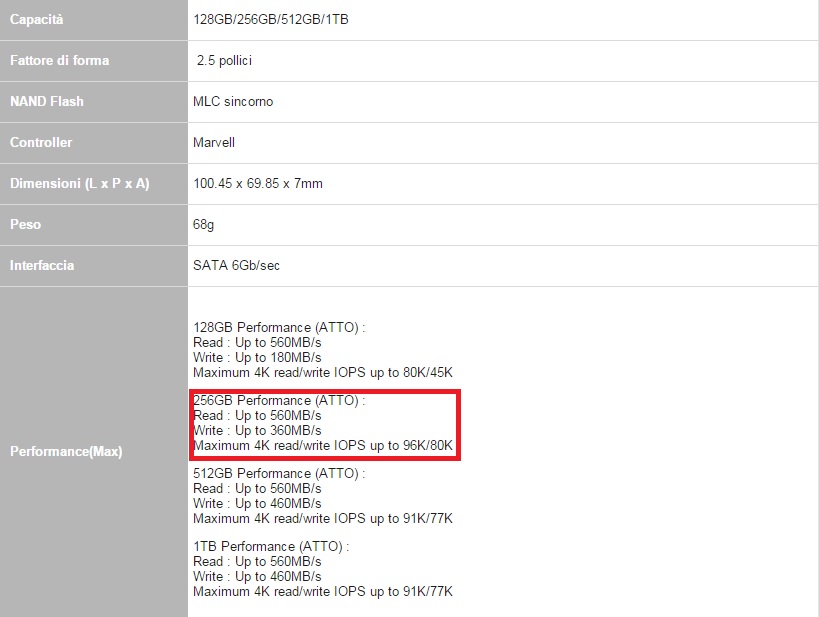Click the Fattore di forma label
The height and width of the screenshot is (617, 819).
tap(59, 60)
